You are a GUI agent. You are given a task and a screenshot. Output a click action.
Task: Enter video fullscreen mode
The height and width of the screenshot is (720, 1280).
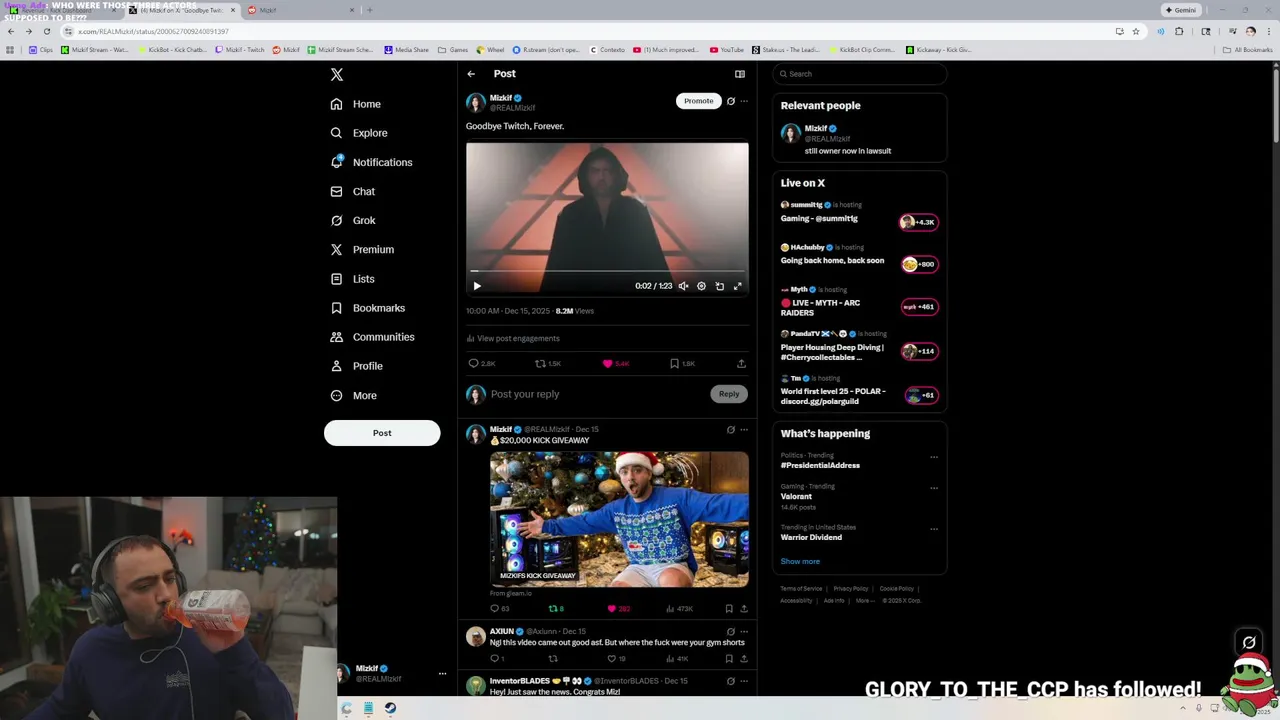point(738,286)
